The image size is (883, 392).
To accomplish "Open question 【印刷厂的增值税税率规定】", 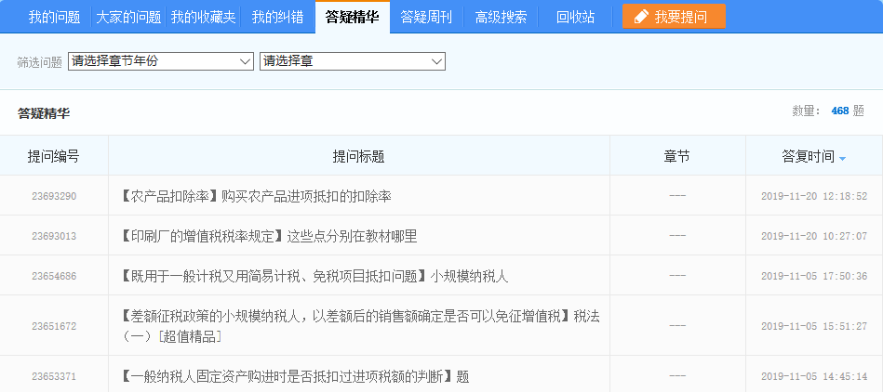I will [269, 237].
